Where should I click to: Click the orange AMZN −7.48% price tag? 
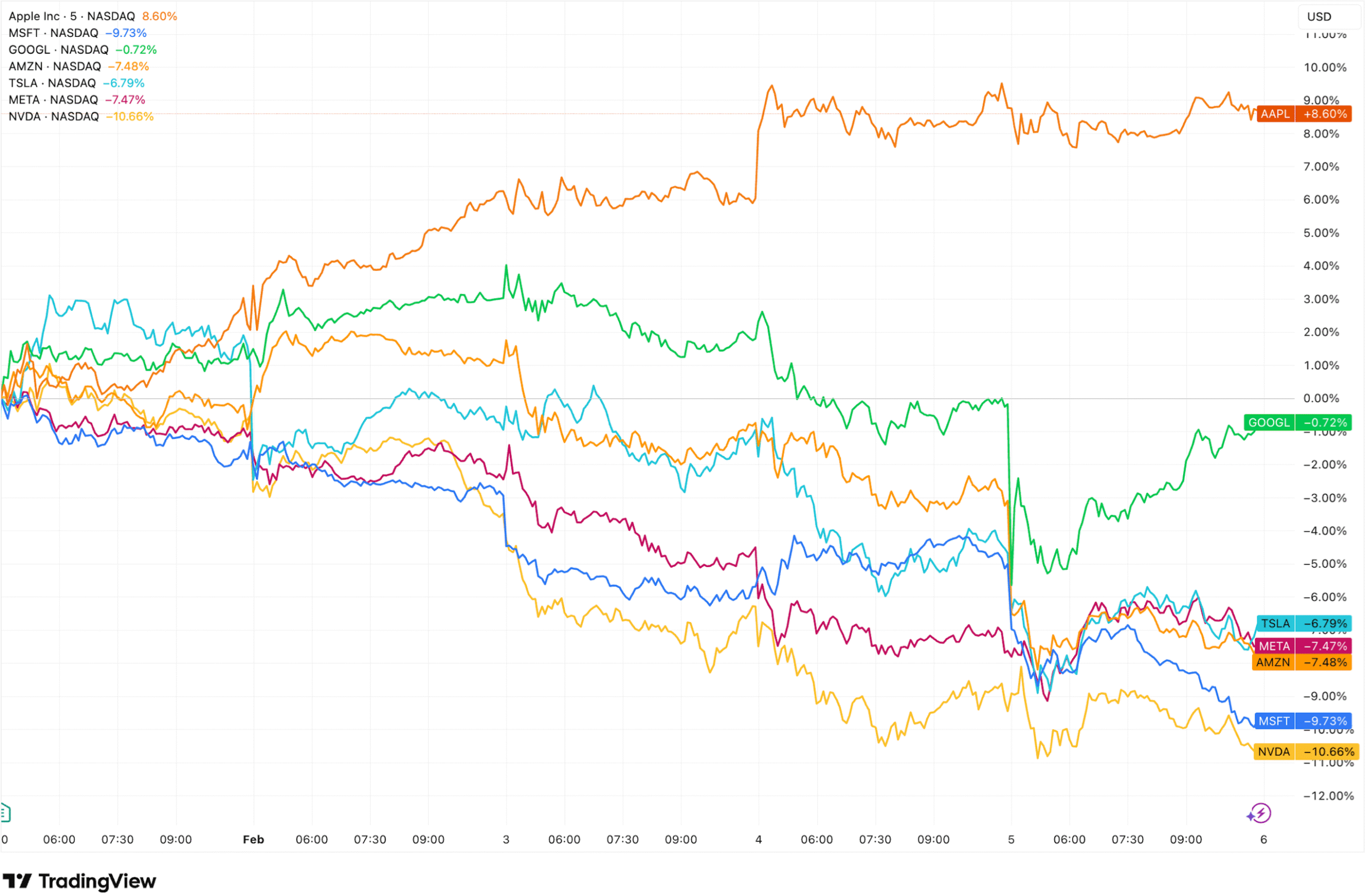point(1302,662)
